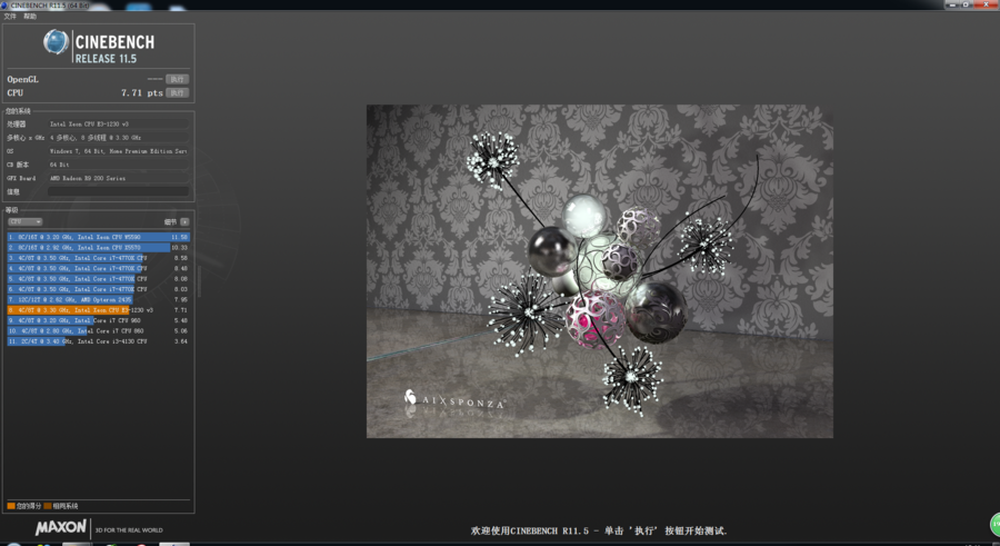Run the OpenGL benchmark test
The height and width of the screenshot is (546, 1000).
coord(177,79)
